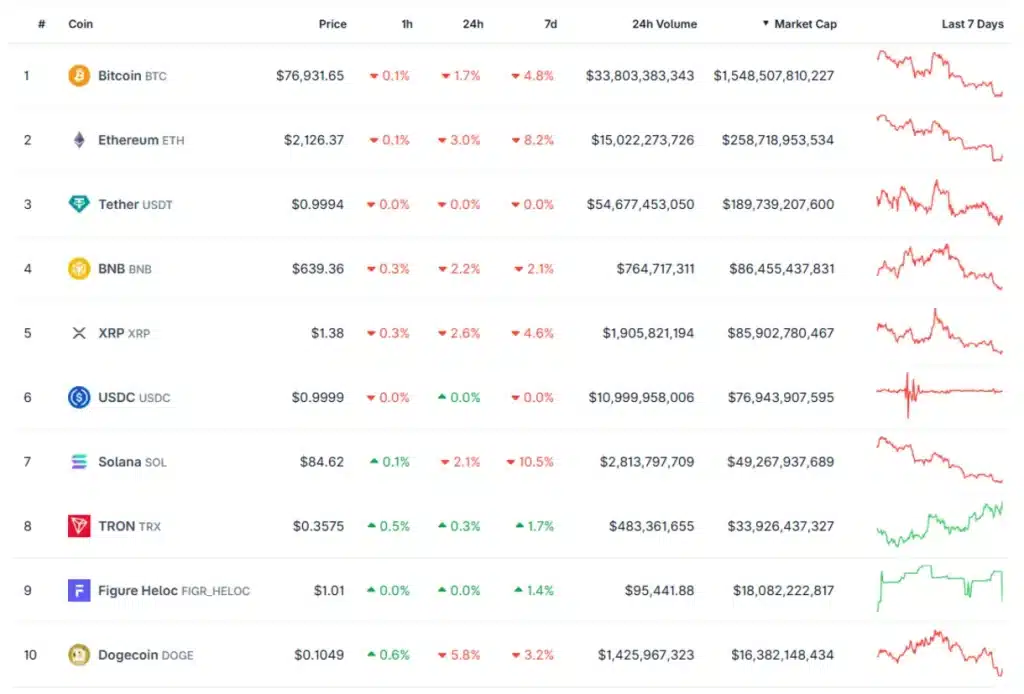Click Ethereum's 7-day sparkline chart
The height and width of the screenshot is (694, 1024).
[x=940, y=137]
